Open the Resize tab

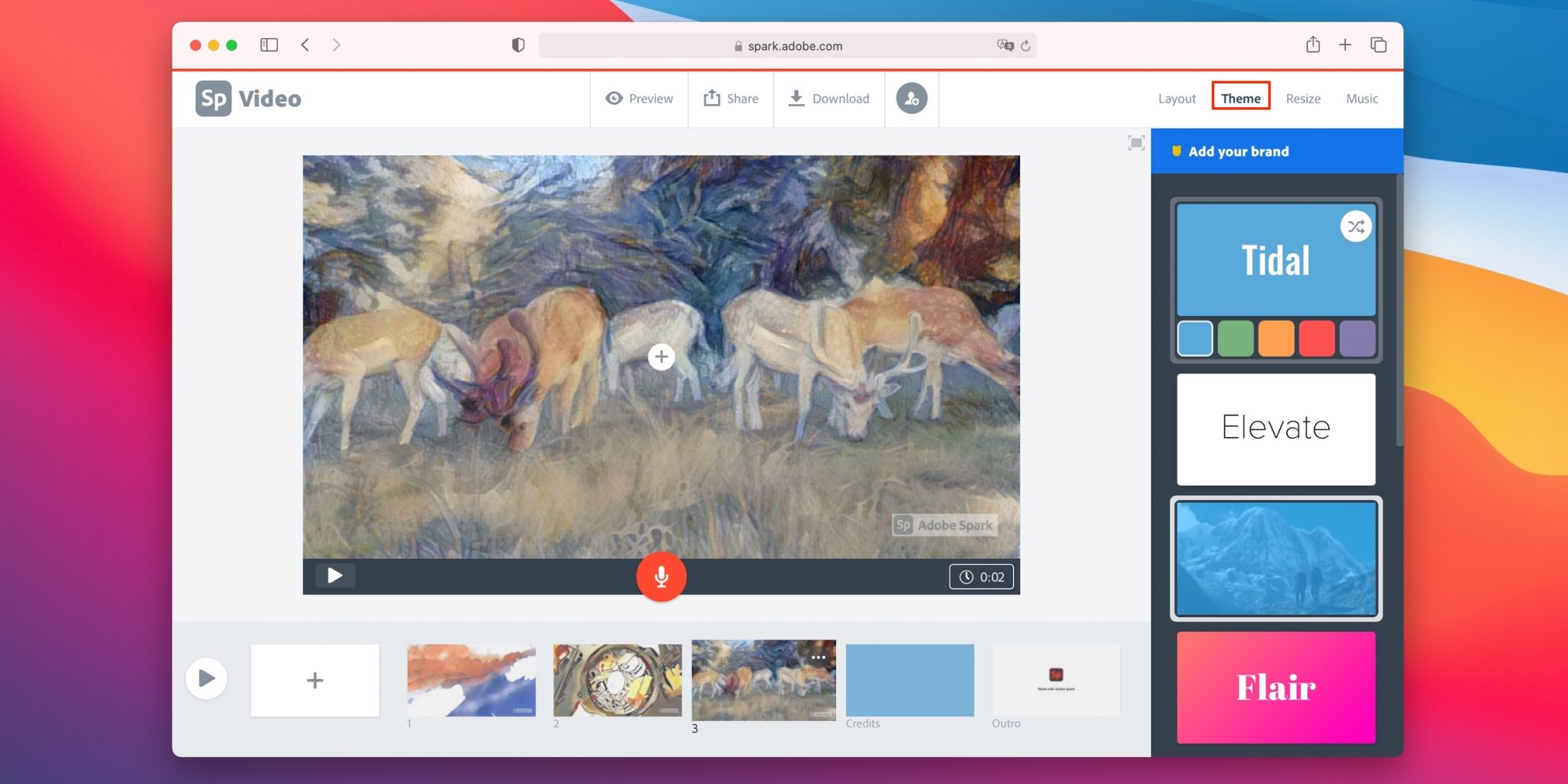tap(1302, 99)
